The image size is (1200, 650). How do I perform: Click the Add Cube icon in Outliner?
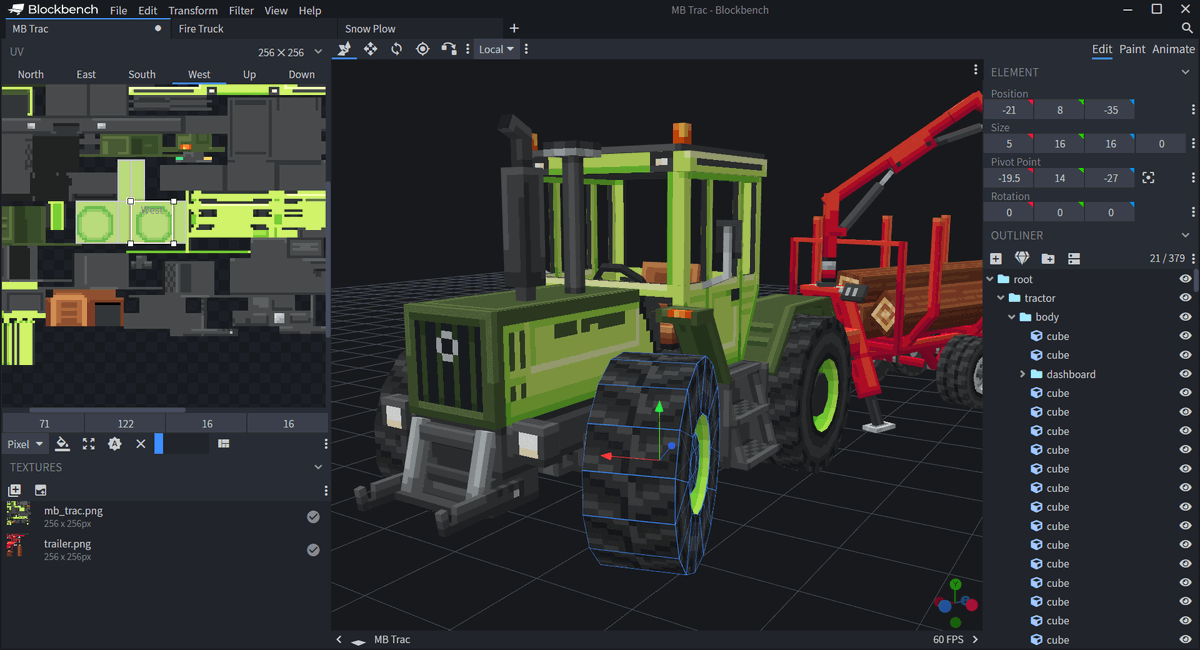click(x=996, y=259)
